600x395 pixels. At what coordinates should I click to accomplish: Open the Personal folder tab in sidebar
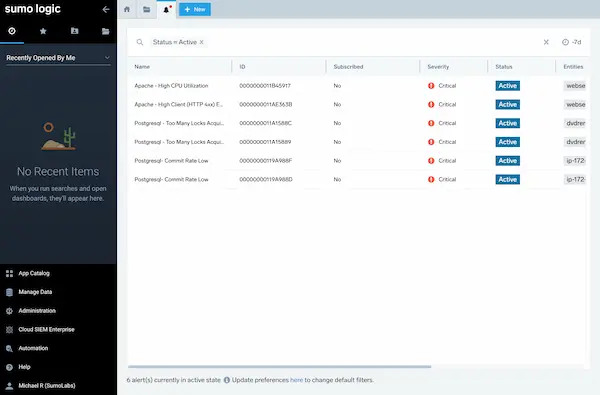[x=75, y=31]
